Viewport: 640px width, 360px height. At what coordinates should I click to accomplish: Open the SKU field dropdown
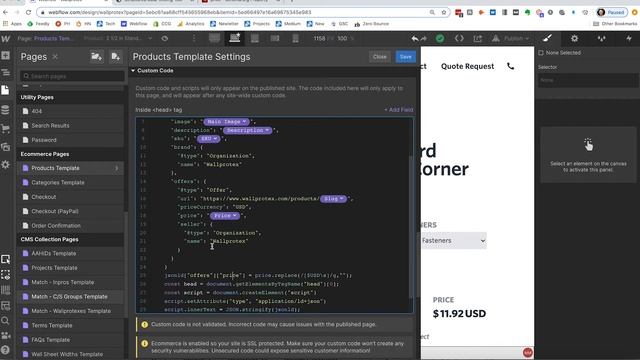(208, 139)
